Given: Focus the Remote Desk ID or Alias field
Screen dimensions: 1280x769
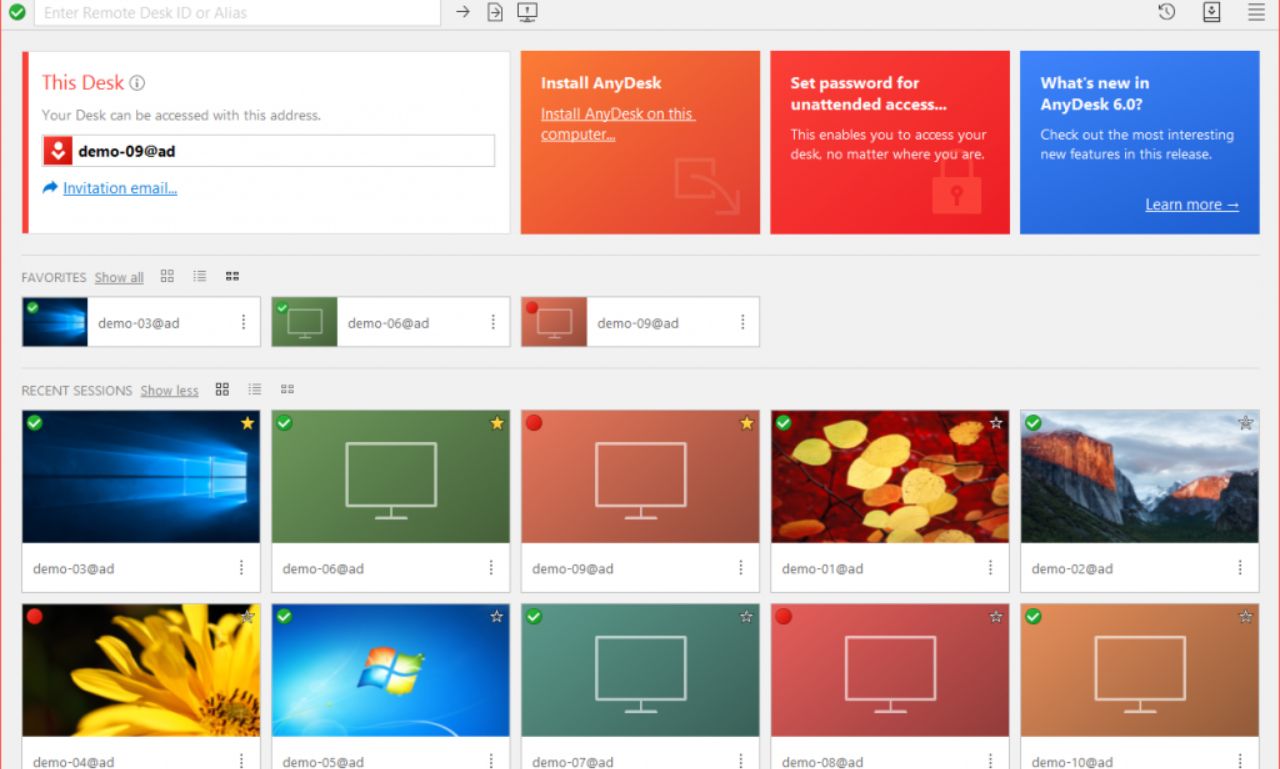Looking at the screenshot, I should point(237,13).
